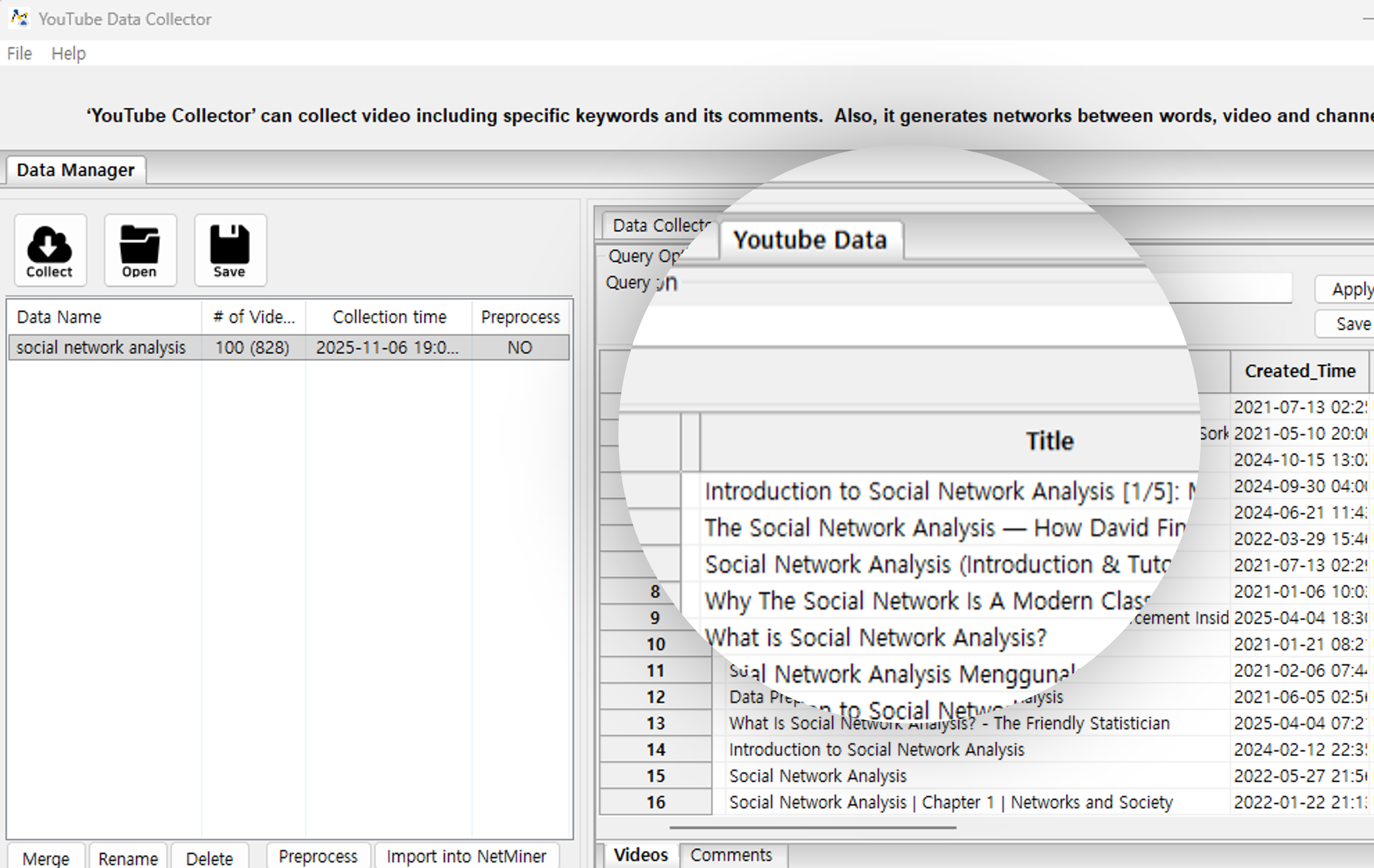This screenshot has height=868, width=1374.
Task: Select row header 10 in video table
Action: [656, 644]
